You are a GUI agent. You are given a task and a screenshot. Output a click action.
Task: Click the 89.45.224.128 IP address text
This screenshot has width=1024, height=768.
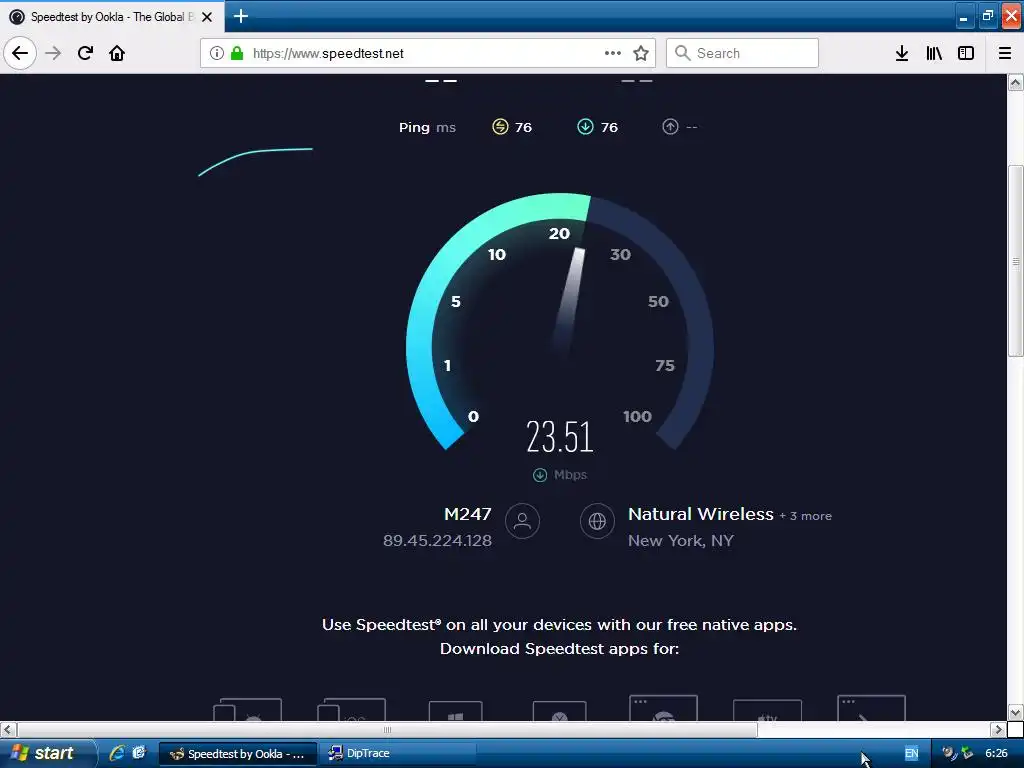coord(437,541)
